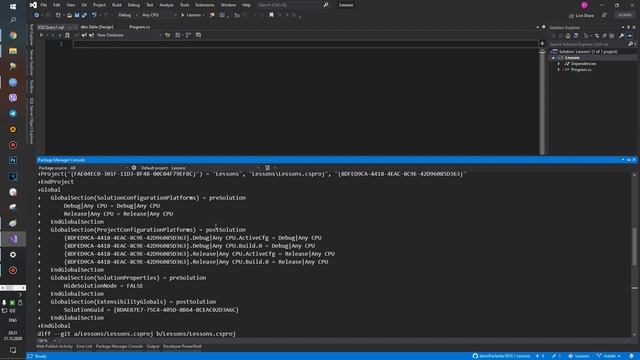Viewport: 640px width, 360px height.
Task: Click the Save All toolbar icon
Action: [84, 15]
